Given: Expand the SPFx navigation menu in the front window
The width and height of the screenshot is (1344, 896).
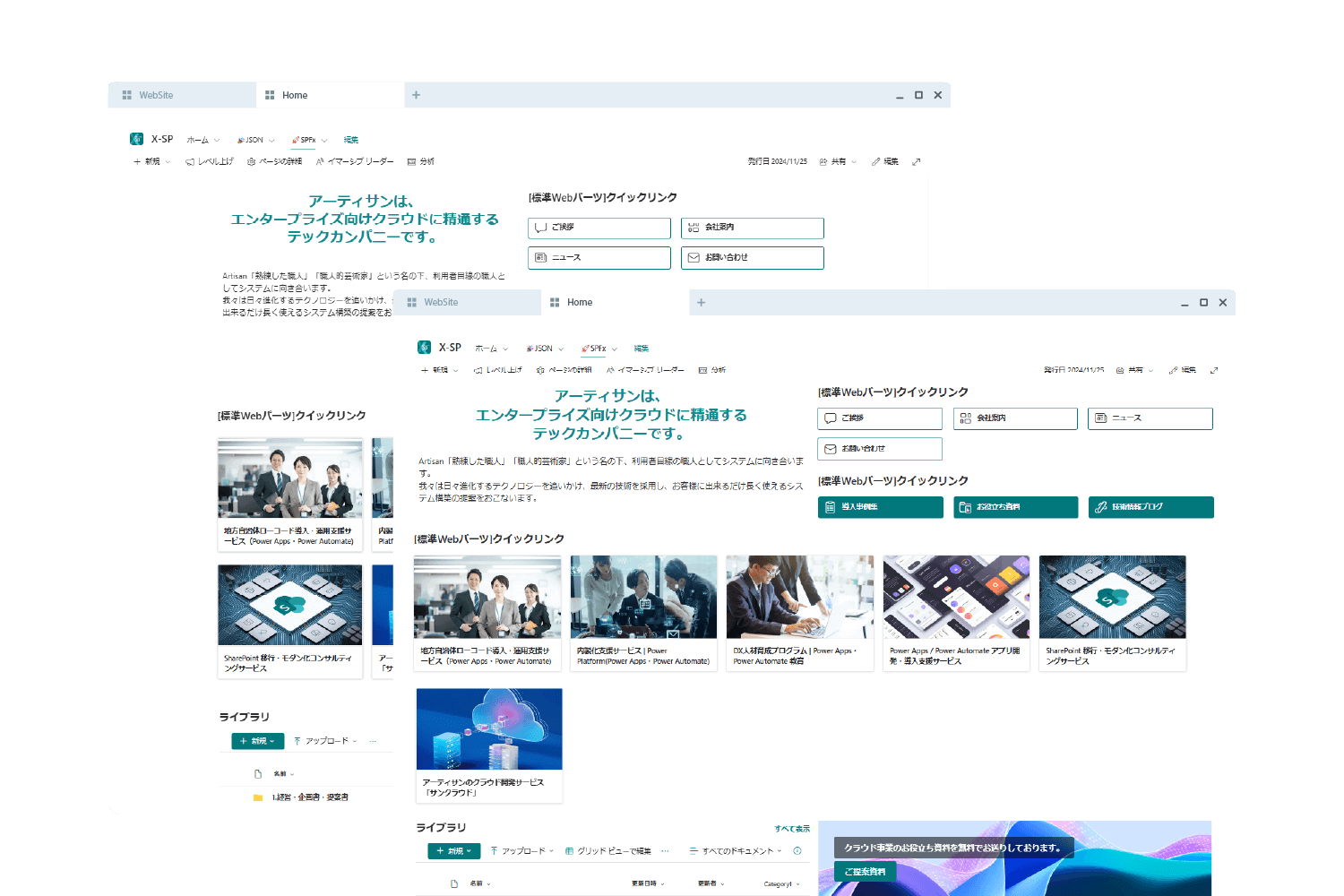Looking at the screenshot, I should pyautogui.click(x=599, y=349).
